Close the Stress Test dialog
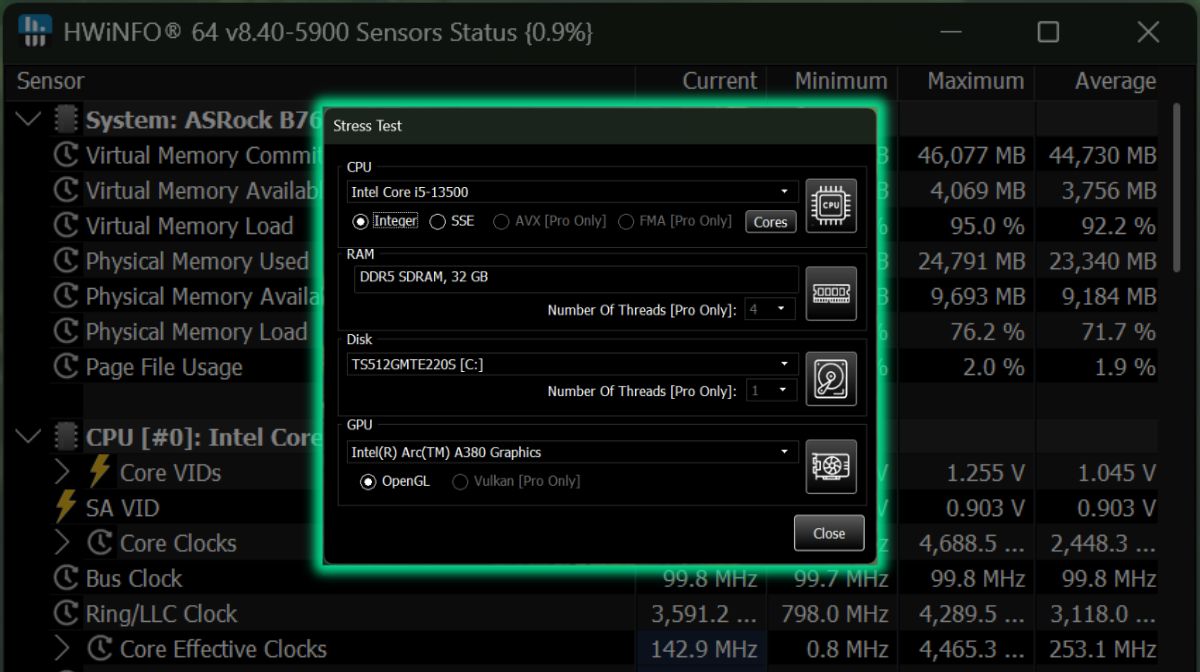This screenshot has width=1200, height=672. (828, 533)
